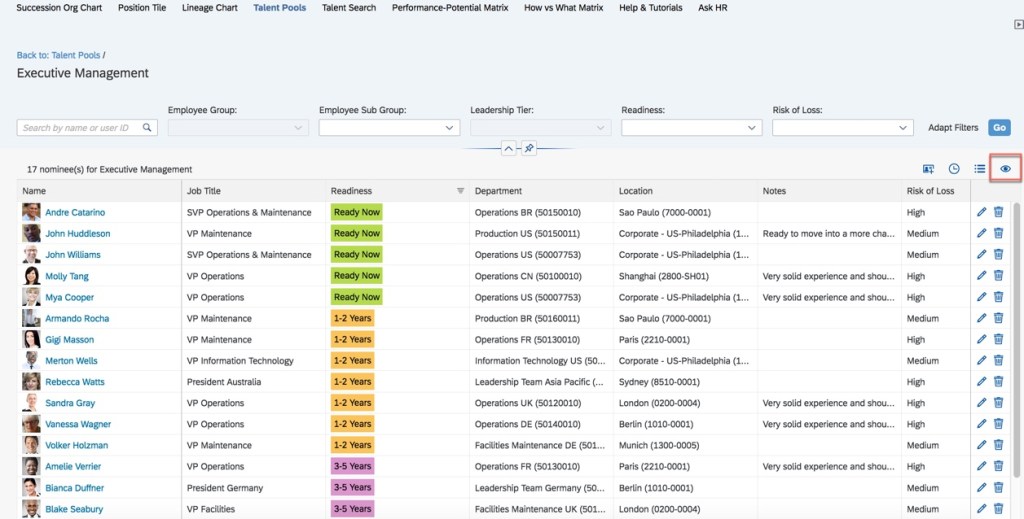Click the search magnifier icon
Viewport: 1024px width, 519px height.
[x=148, y=128]
